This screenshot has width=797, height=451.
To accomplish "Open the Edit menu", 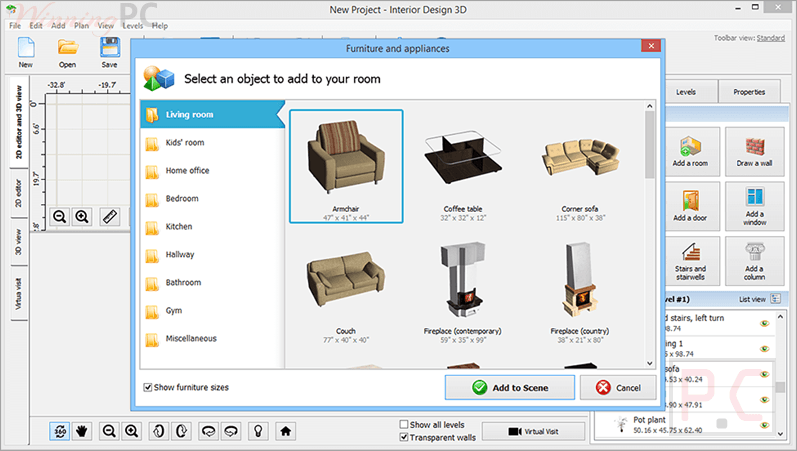I will 36,25.
